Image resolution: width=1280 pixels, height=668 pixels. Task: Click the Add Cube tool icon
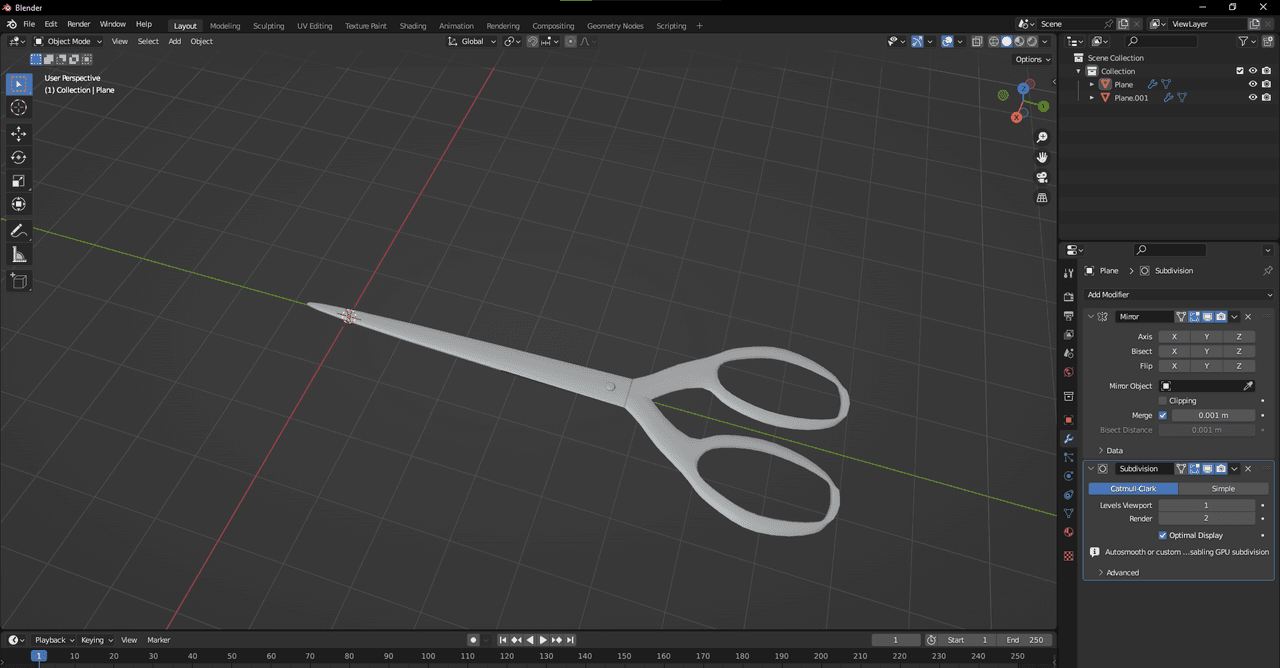[x=18, y=281]
